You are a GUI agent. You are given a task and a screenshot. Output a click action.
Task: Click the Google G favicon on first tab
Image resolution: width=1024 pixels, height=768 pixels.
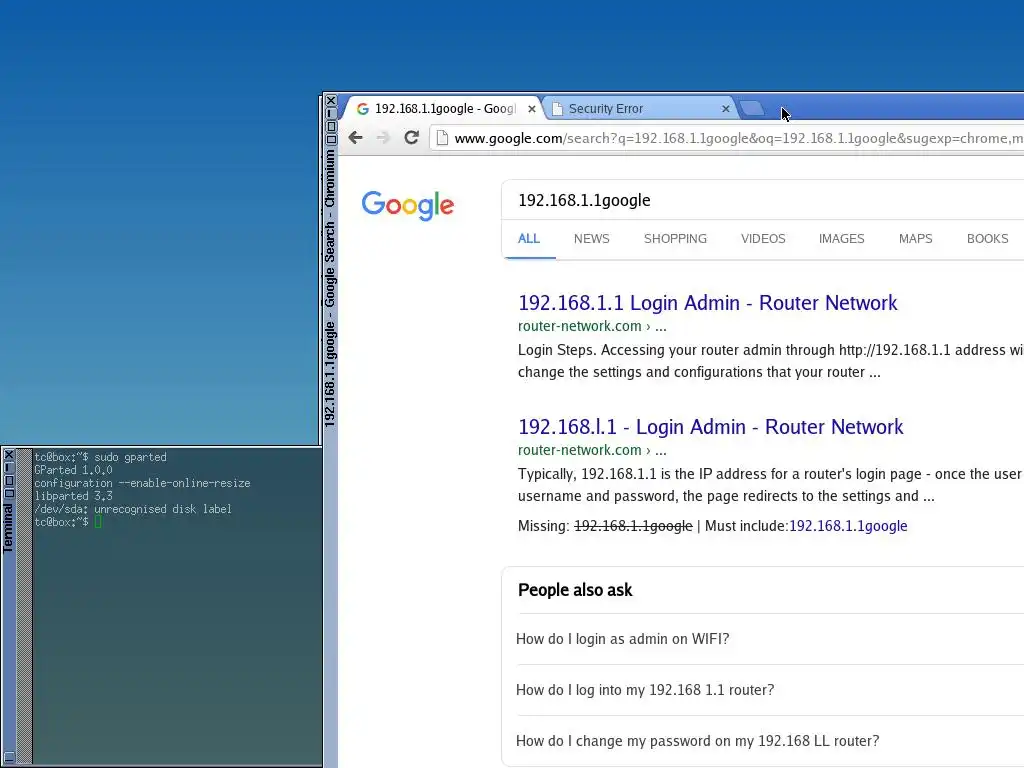362,109
